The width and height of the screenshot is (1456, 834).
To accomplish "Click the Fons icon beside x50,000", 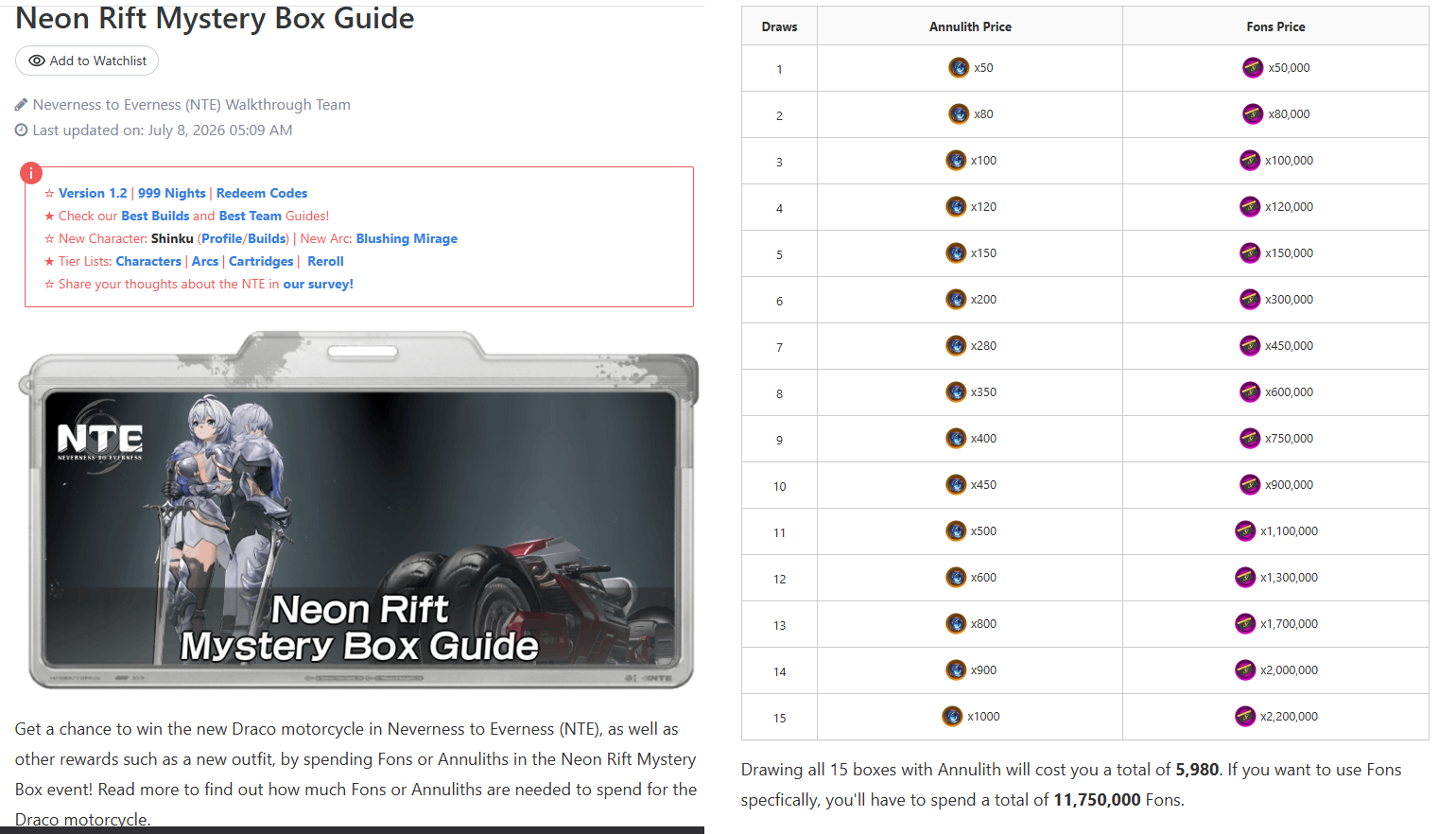I will (x=1253, y=67).
